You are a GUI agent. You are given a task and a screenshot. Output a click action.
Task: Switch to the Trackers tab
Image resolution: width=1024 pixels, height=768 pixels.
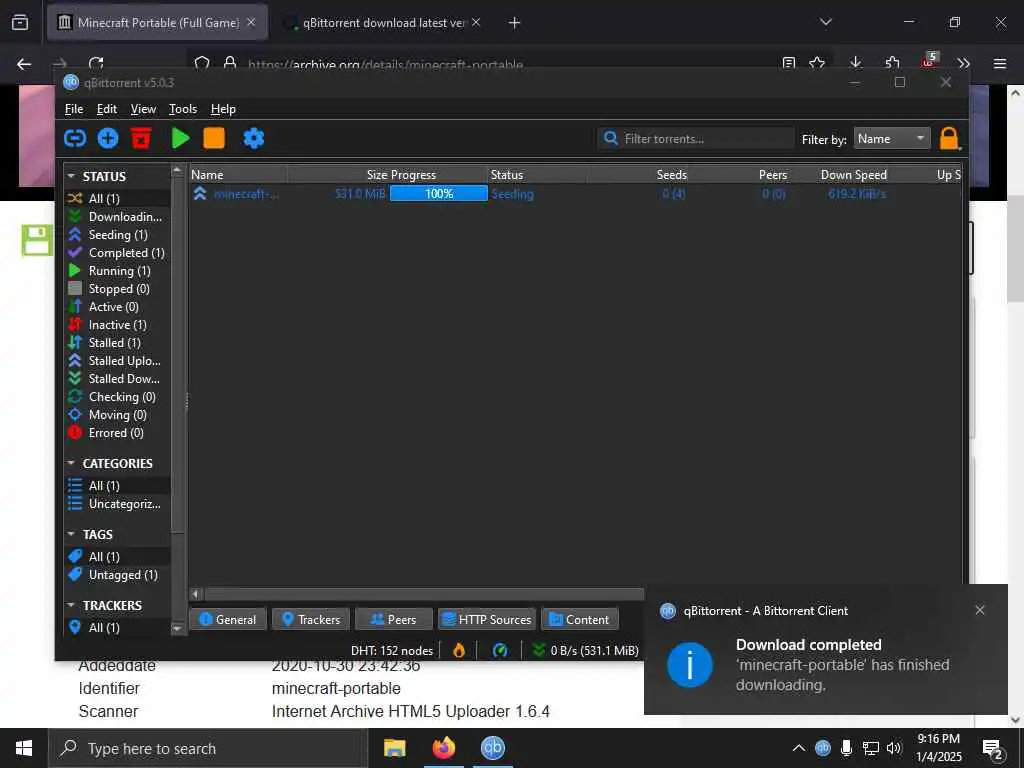(311, 619)
